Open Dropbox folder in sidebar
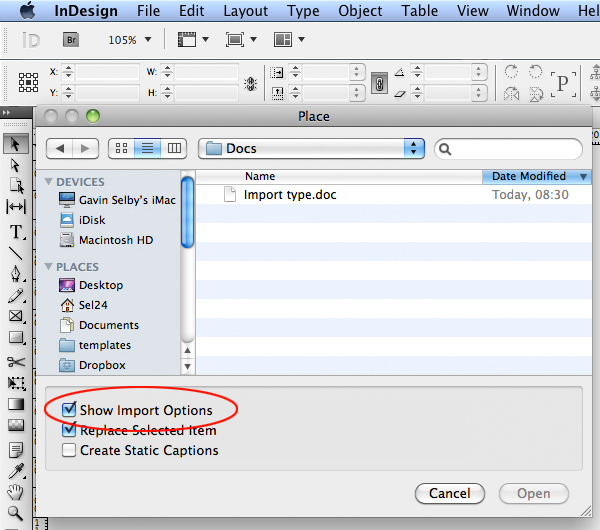The height and width of the screenshot is (530, 600). (x=92, y=365)
